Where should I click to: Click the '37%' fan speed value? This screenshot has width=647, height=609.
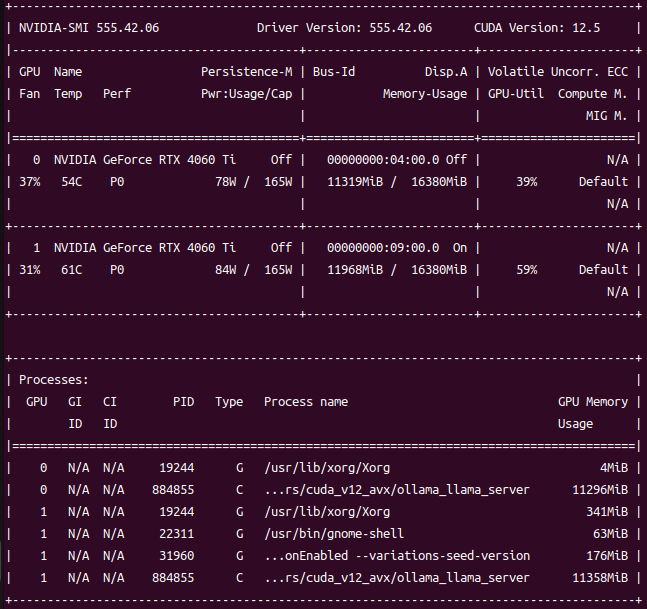(x=30, y=182)
